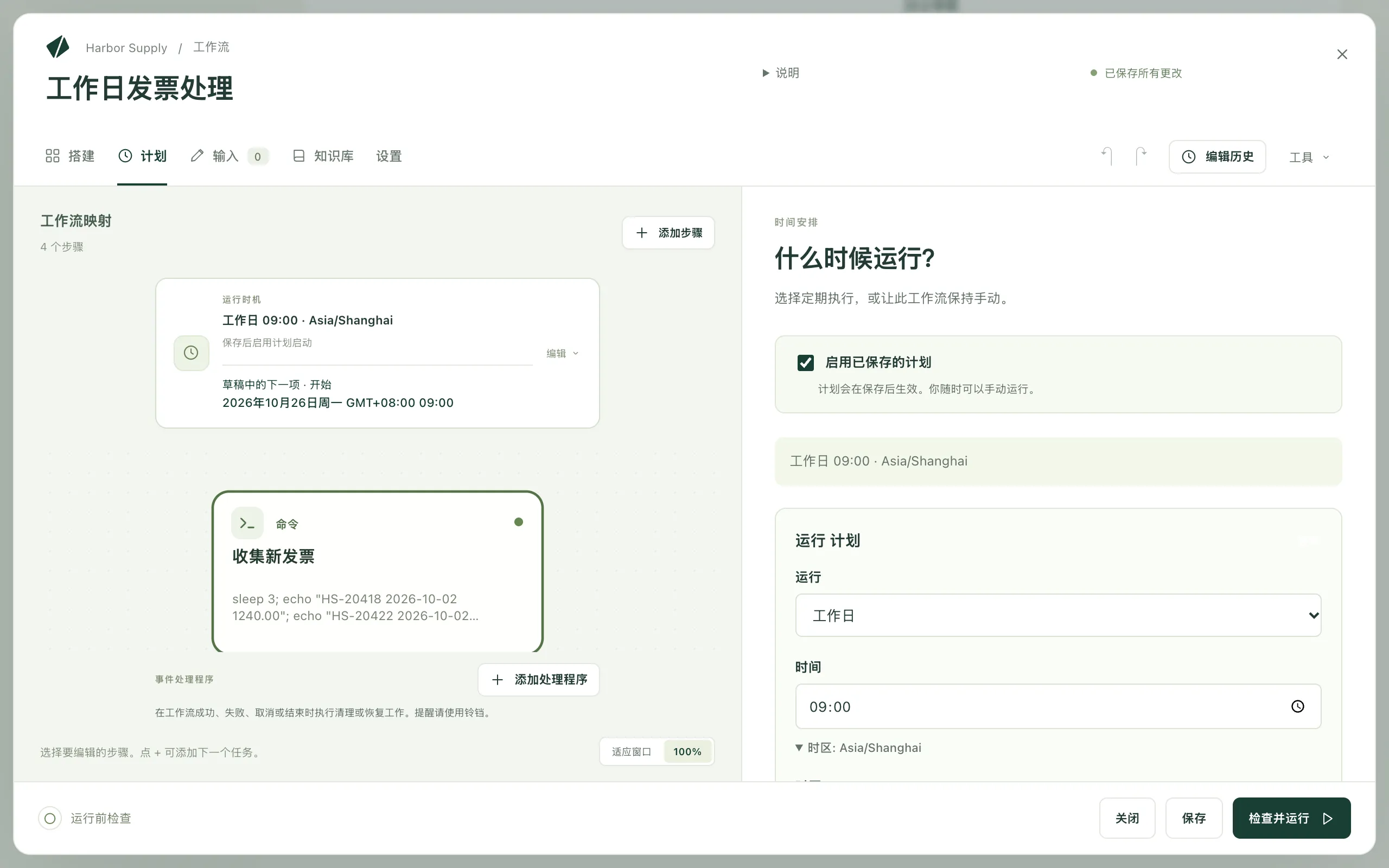Click the 工作流 breadcrumb link
The height and width of the screenshot is (868, 1389).
pos(211,47)
